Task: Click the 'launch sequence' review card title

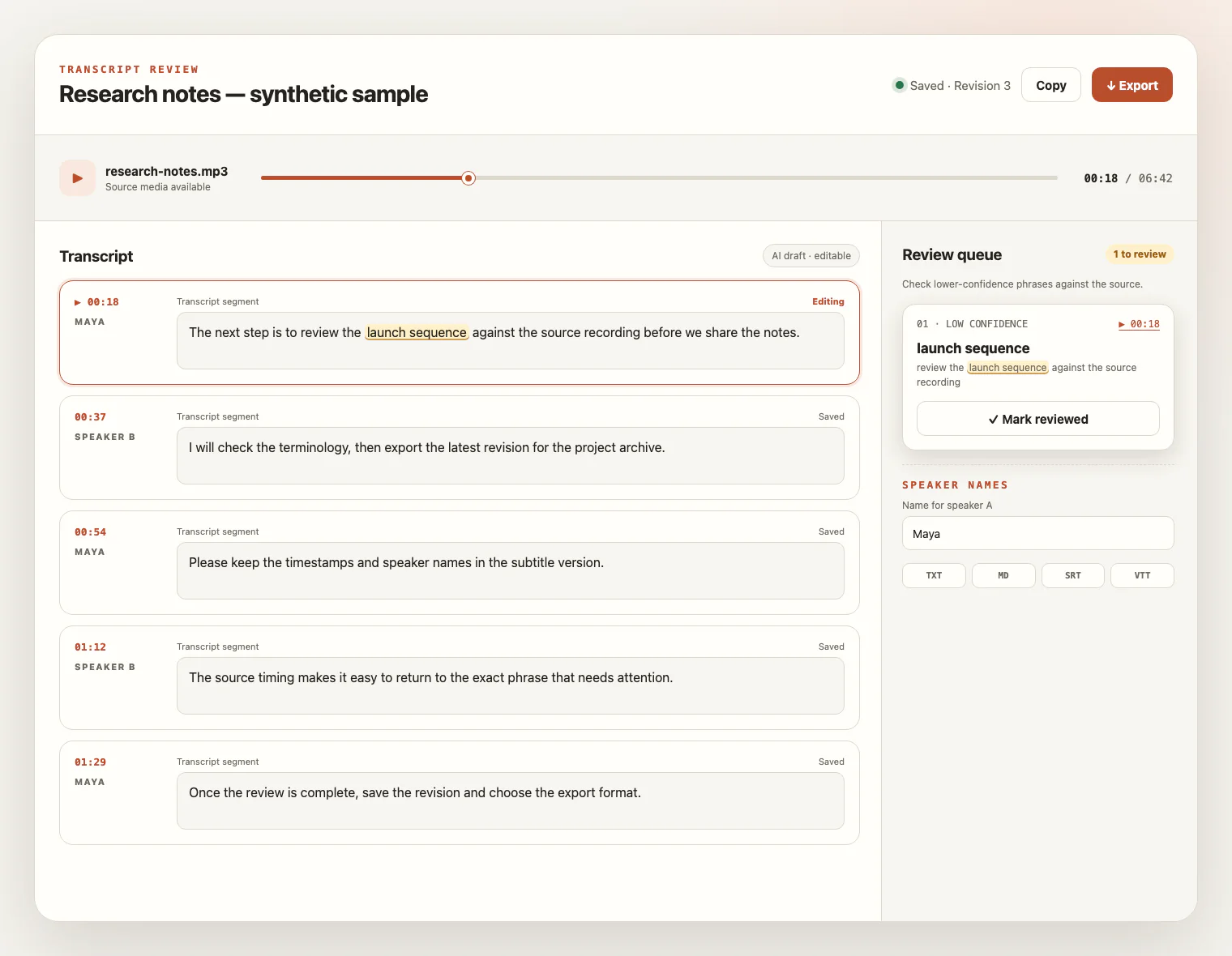Action: pyautogui.click(x=973, y=348)
